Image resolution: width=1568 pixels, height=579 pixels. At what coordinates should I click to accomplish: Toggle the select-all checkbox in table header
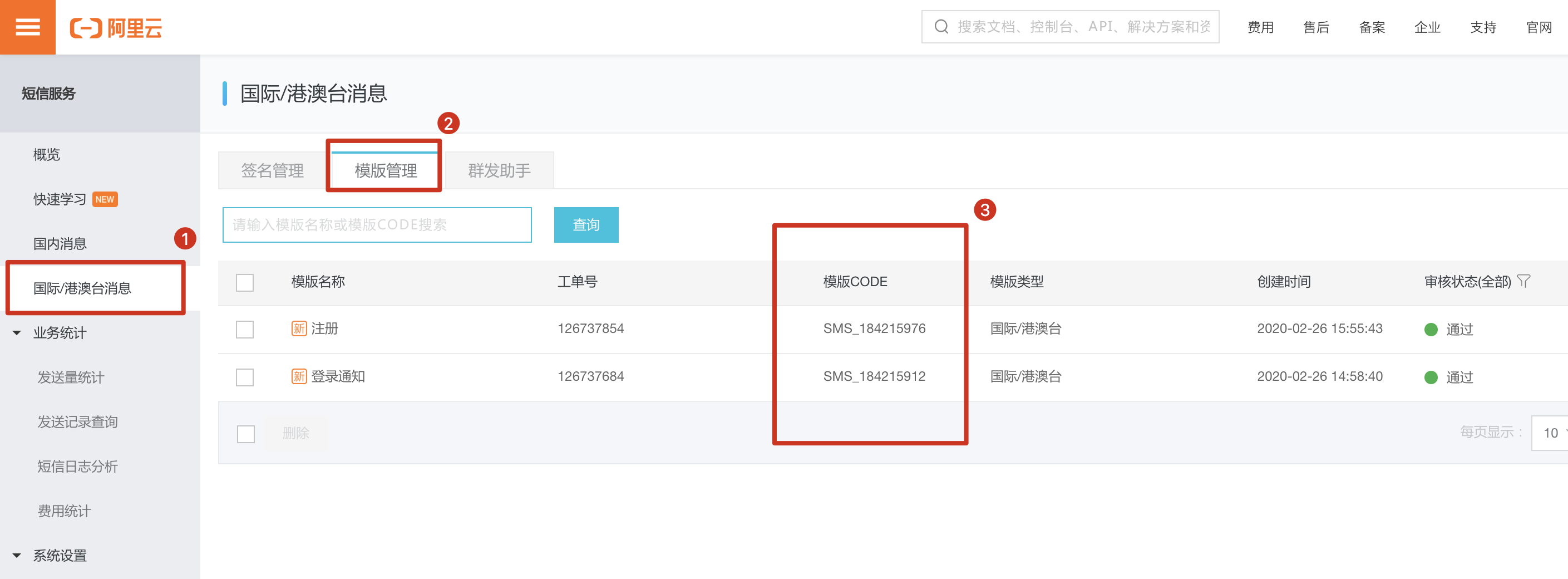pyautogui.click(x=245, y=282)
